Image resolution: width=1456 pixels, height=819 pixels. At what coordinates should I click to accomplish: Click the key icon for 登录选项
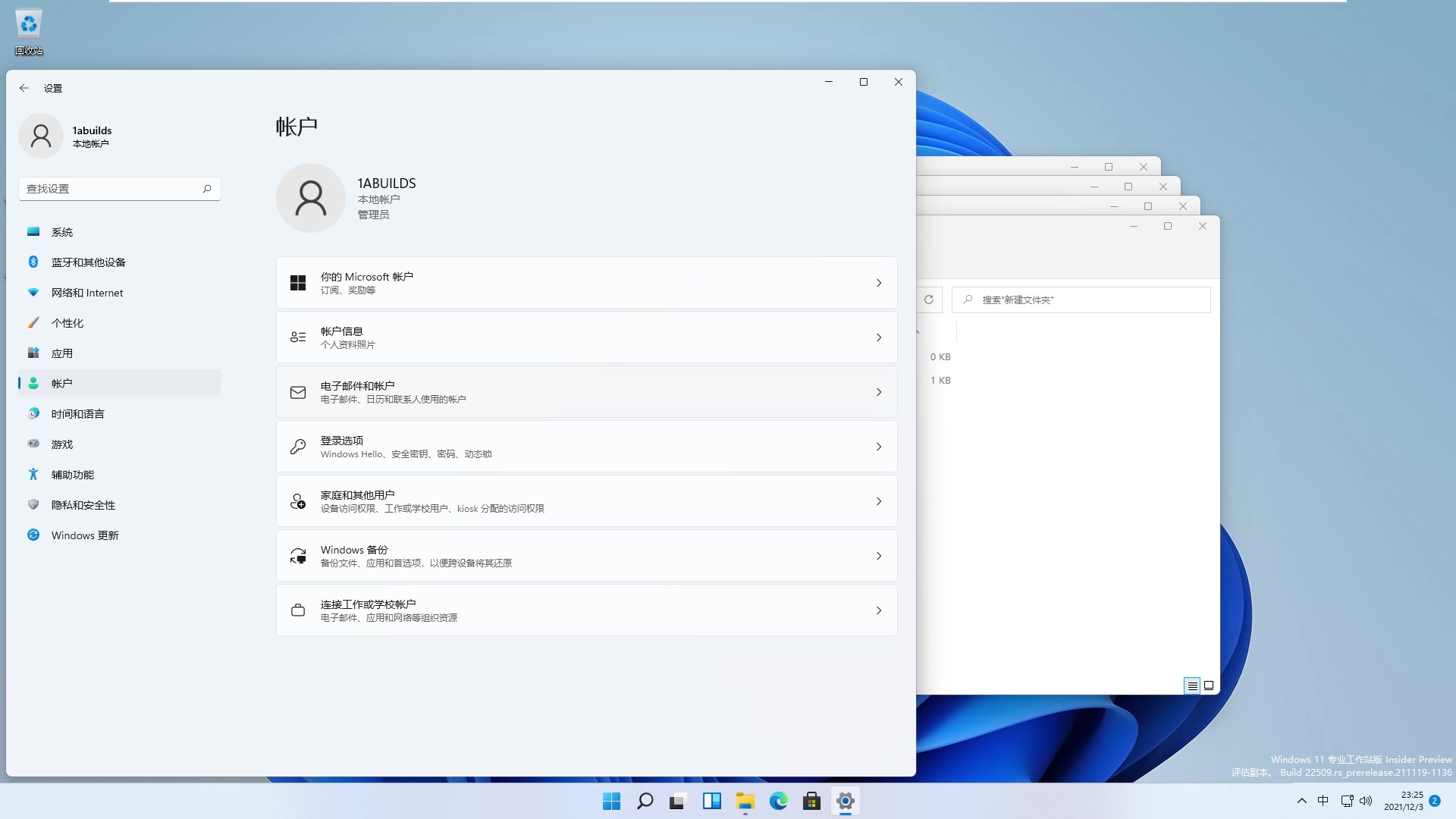point(298,447)
